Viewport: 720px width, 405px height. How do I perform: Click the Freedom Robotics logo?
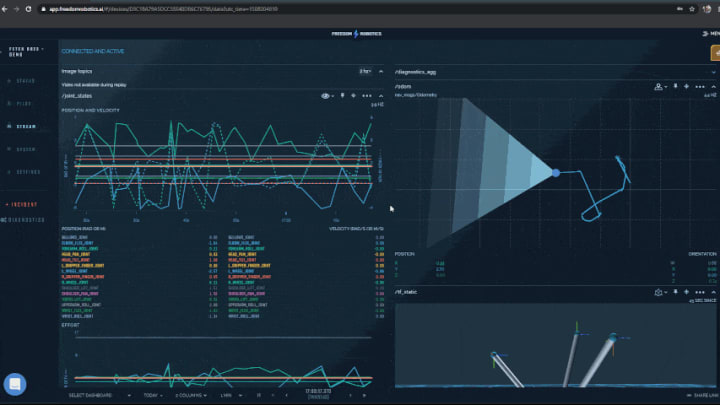click(x=356, y=34)
